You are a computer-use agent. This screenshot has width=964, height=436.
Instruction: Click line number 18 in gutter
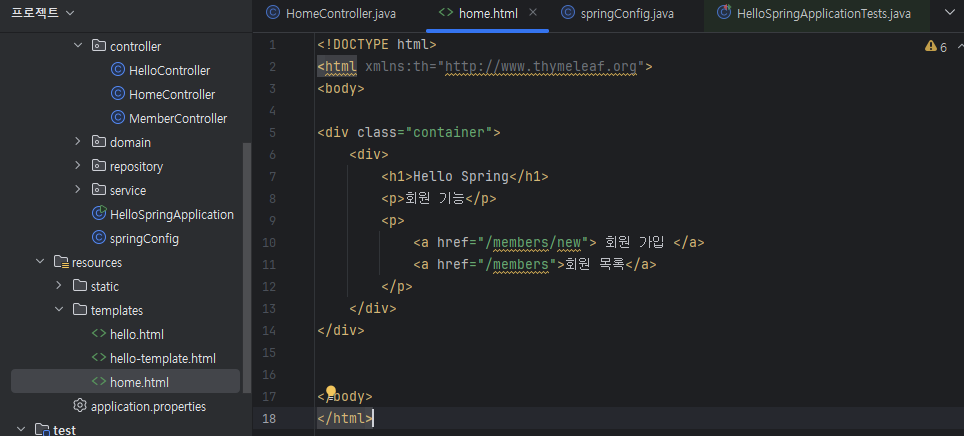(x=269, y=418)
